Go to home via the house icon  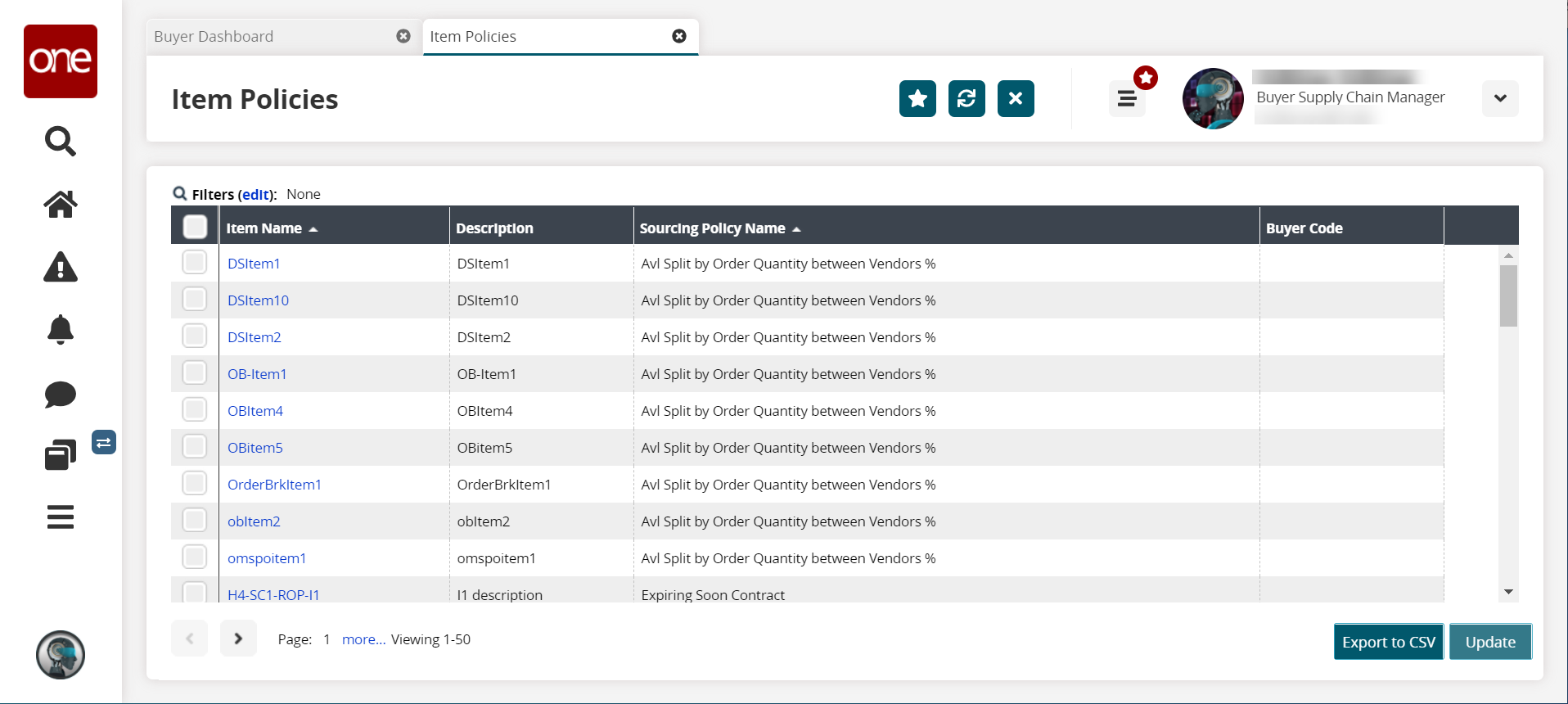tap(60, 204)
